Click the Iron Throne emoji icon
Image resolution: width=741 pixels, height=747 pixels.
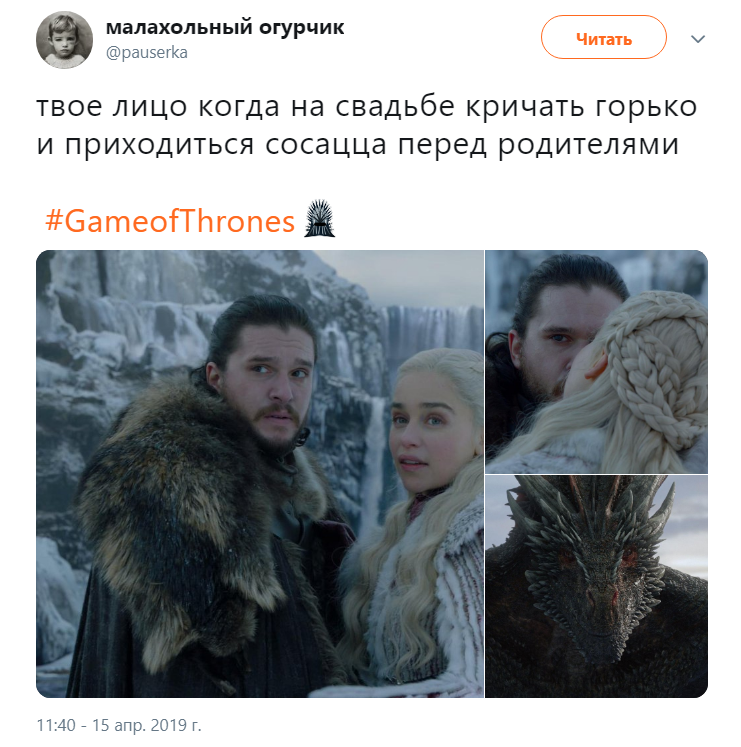[319, 219]
